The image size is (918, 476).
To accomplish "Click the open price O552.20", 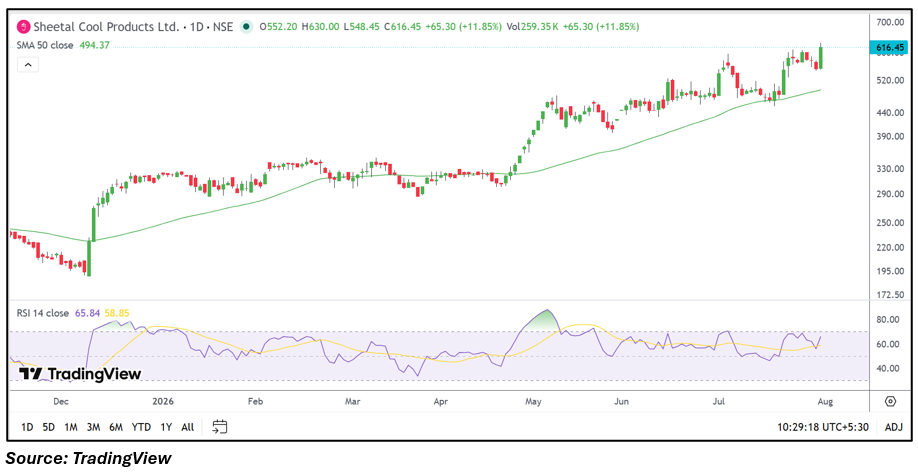I will [x=278, y=27].
